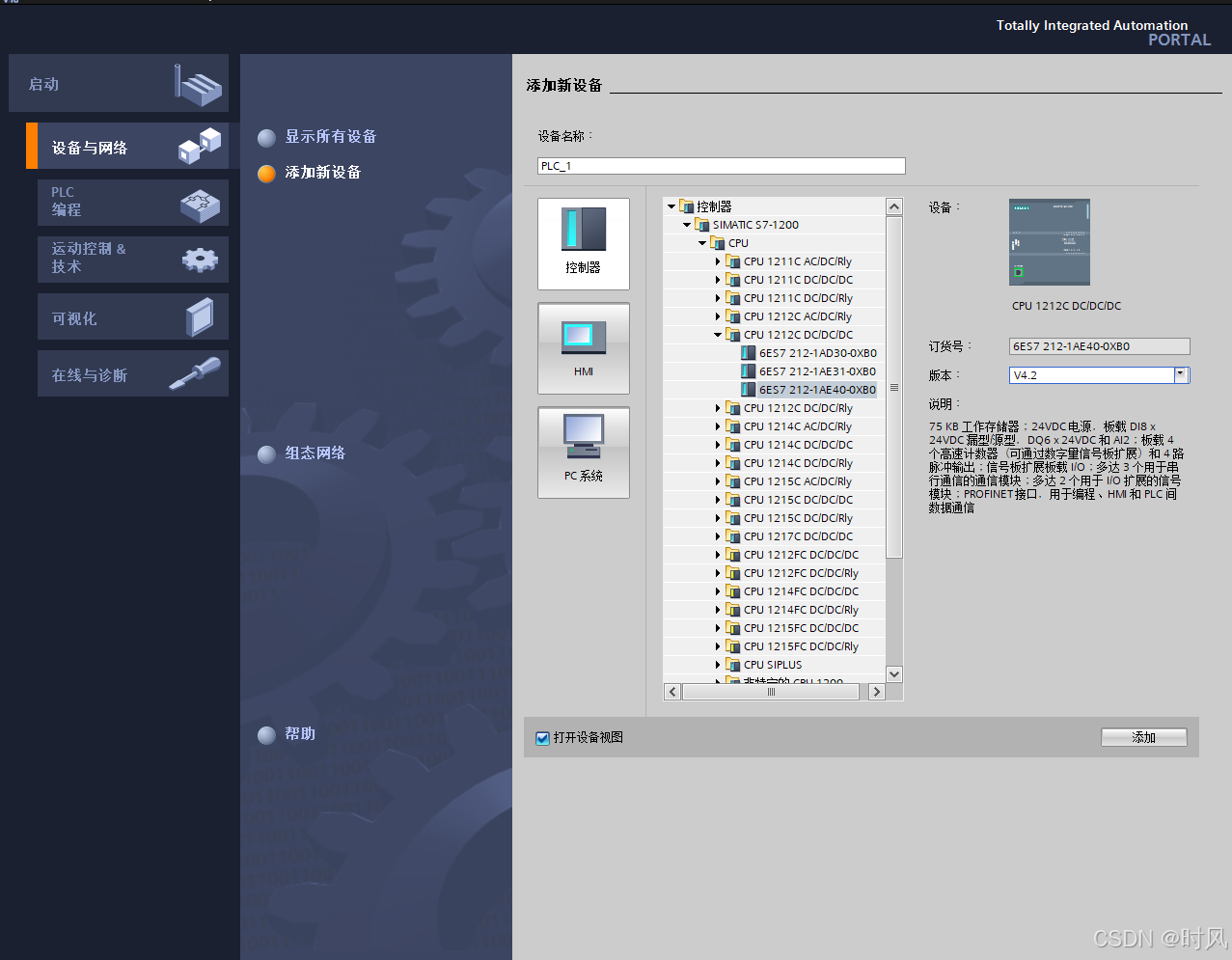1232x960 pixels.
Task: Select the HMI device category icon
Action: pyautogui.click(x=584, y=348)
